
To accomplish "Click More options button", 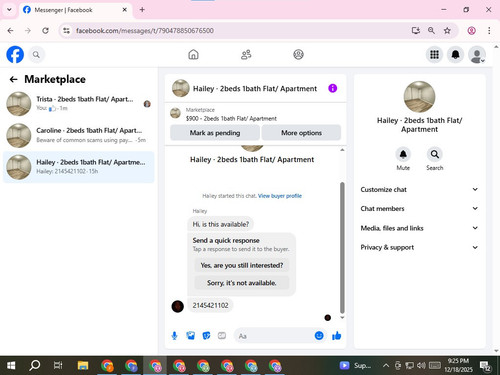I will [301, 133].
